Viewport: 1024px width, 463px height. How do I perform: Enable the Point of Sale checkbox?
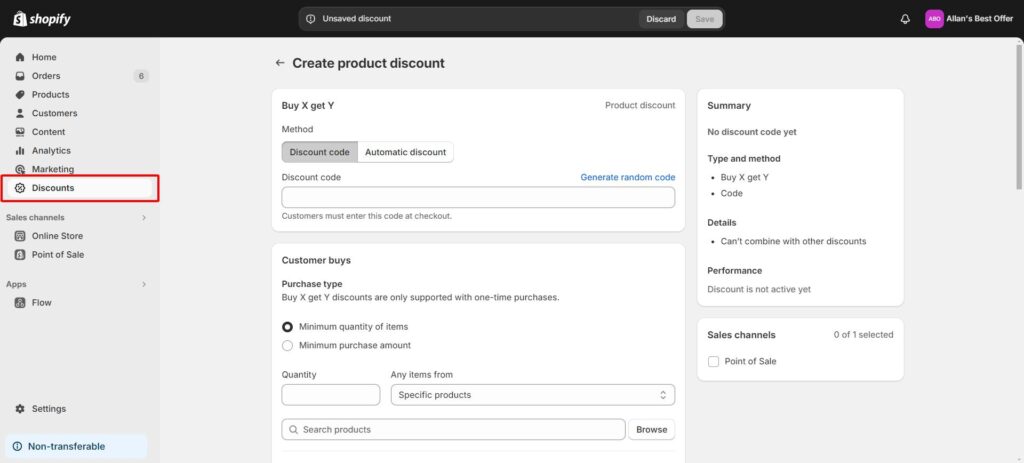(x=713, y=361)
